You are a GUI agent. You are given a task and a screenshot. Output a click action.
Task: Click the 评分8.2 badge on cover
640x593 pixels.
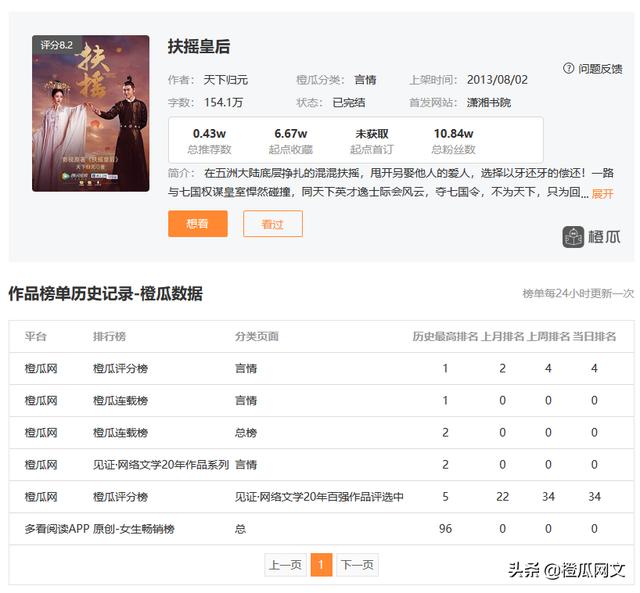tap(56, 45)
